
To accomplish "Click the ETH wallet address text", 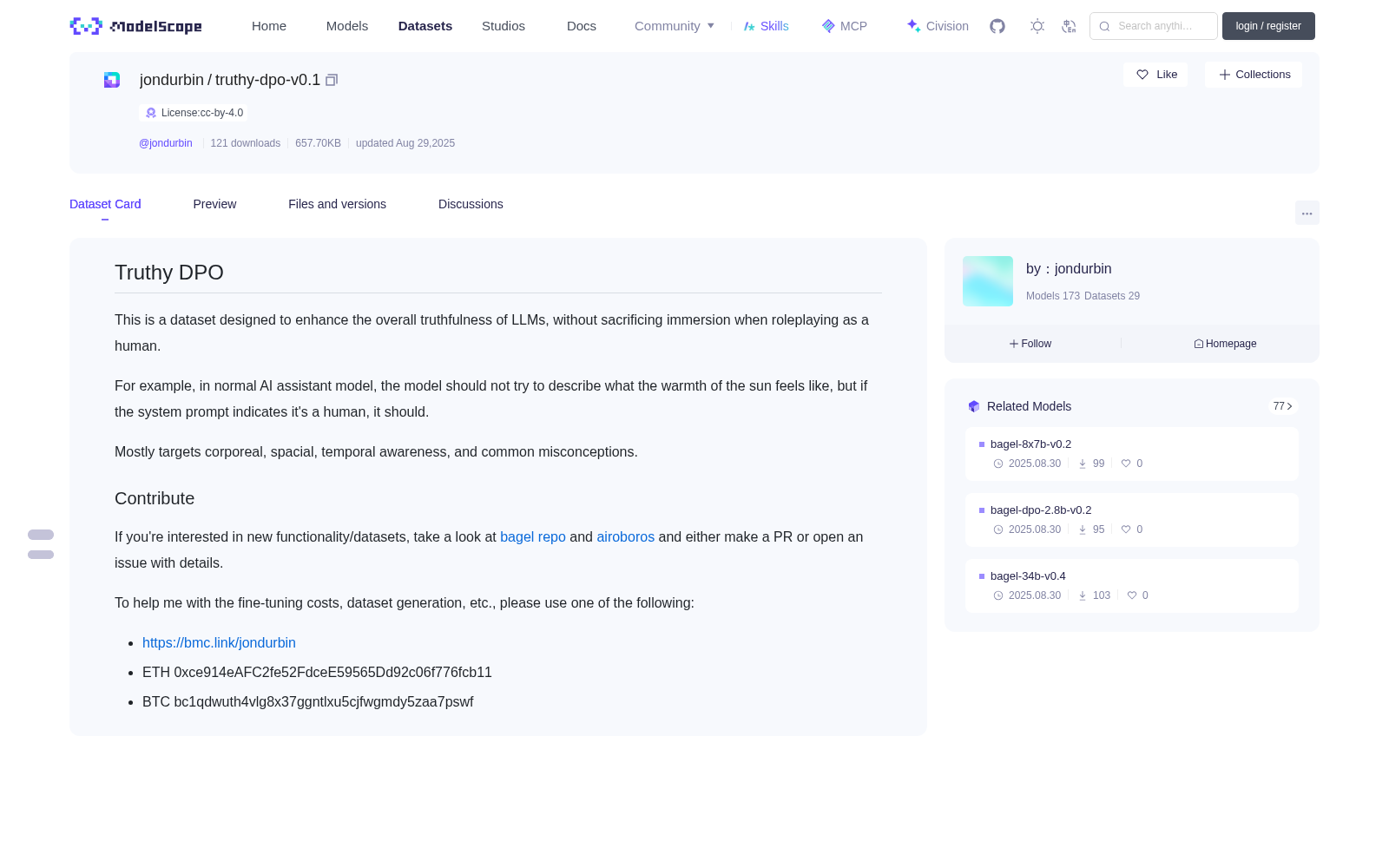I will (x=317, y=673).
